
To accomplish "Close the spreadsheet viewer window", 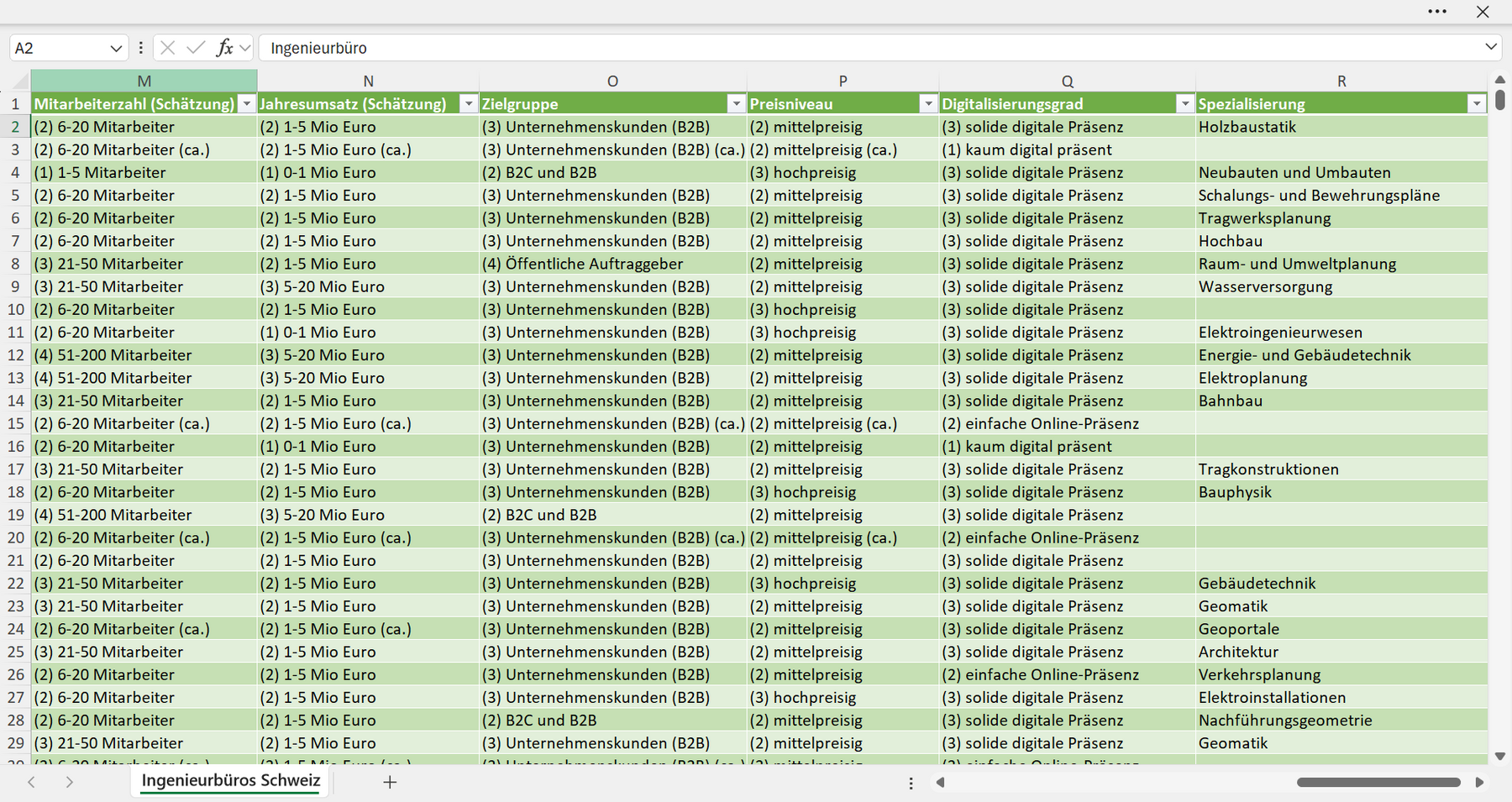I will click(1483, 12).
